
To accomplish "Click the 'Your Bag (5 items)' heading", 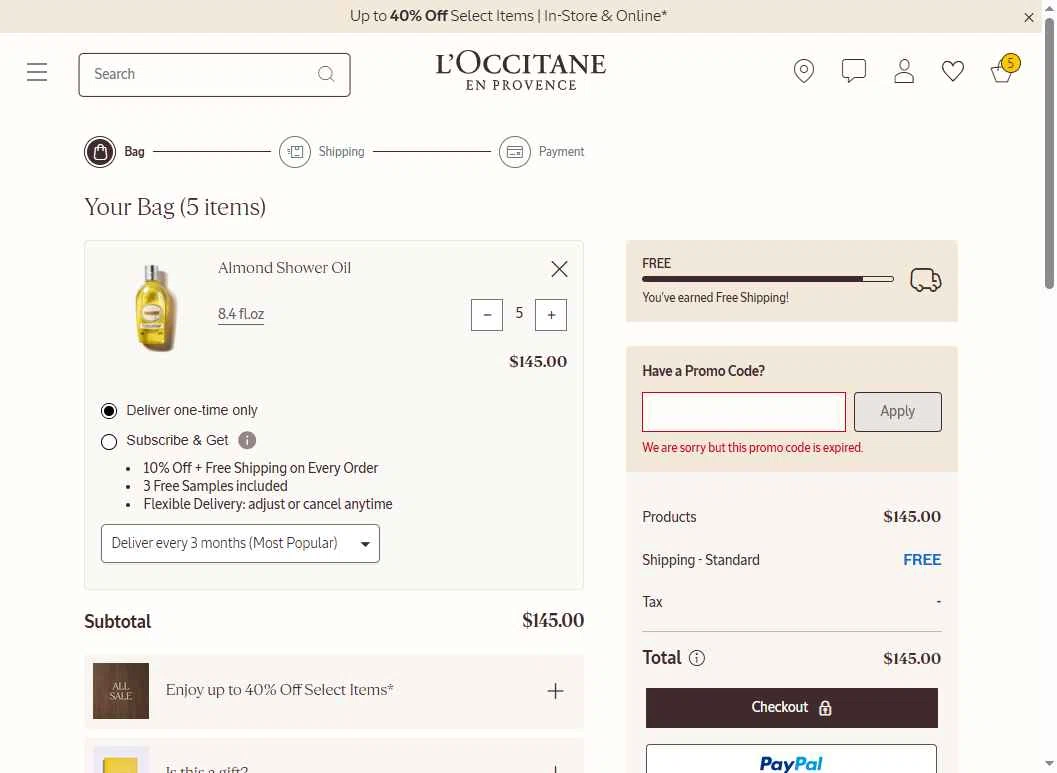I will point(175,207).
